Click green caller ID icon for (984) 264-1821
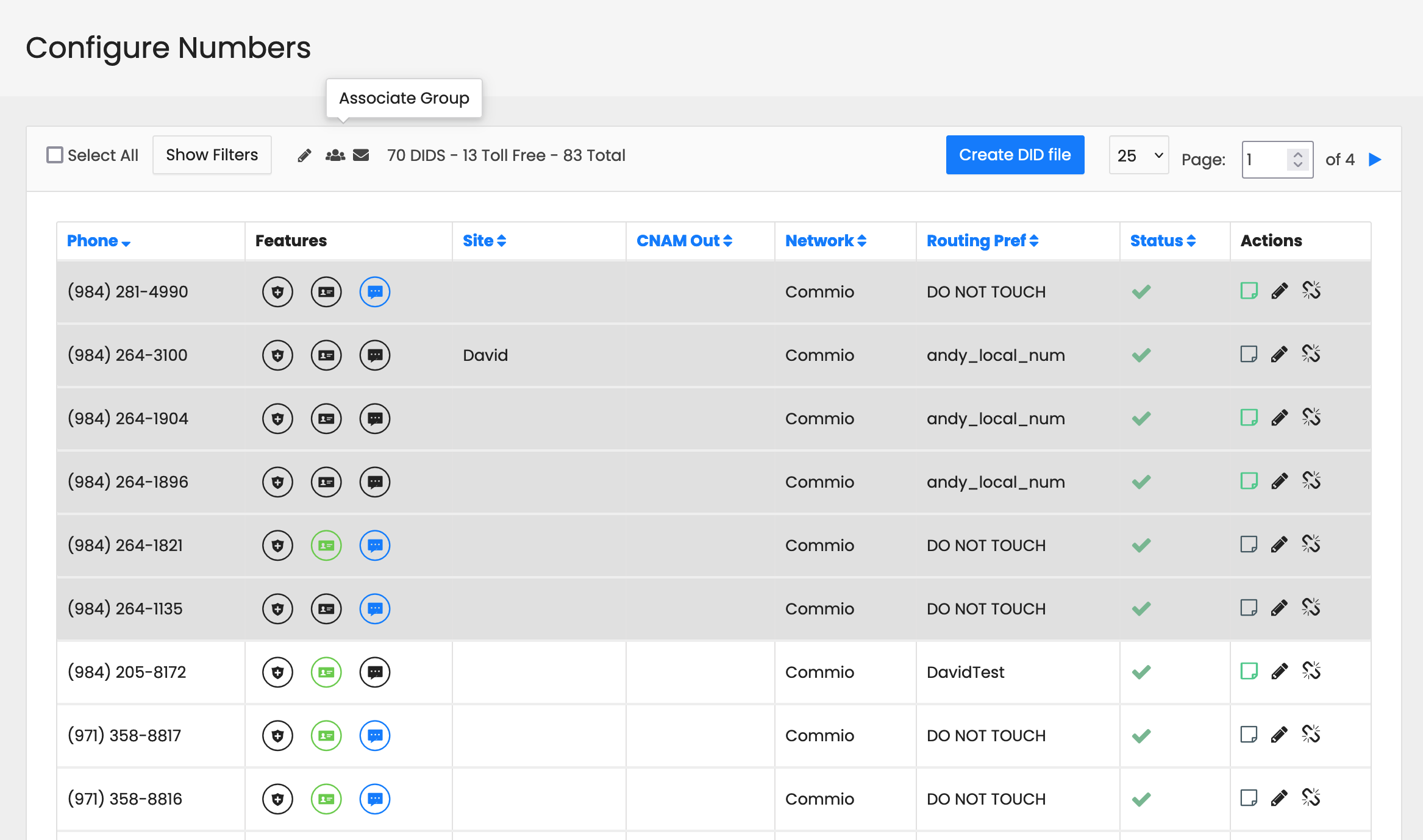 [x=326, y=546]
